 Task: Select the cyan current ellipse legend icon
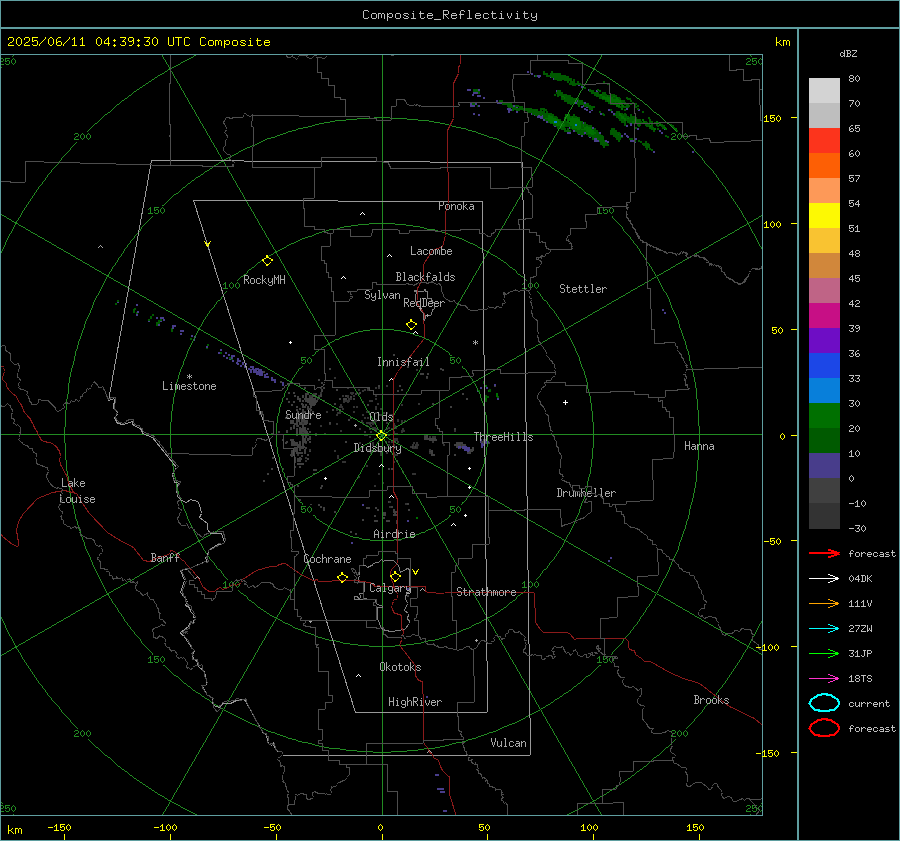click(824, 703)
